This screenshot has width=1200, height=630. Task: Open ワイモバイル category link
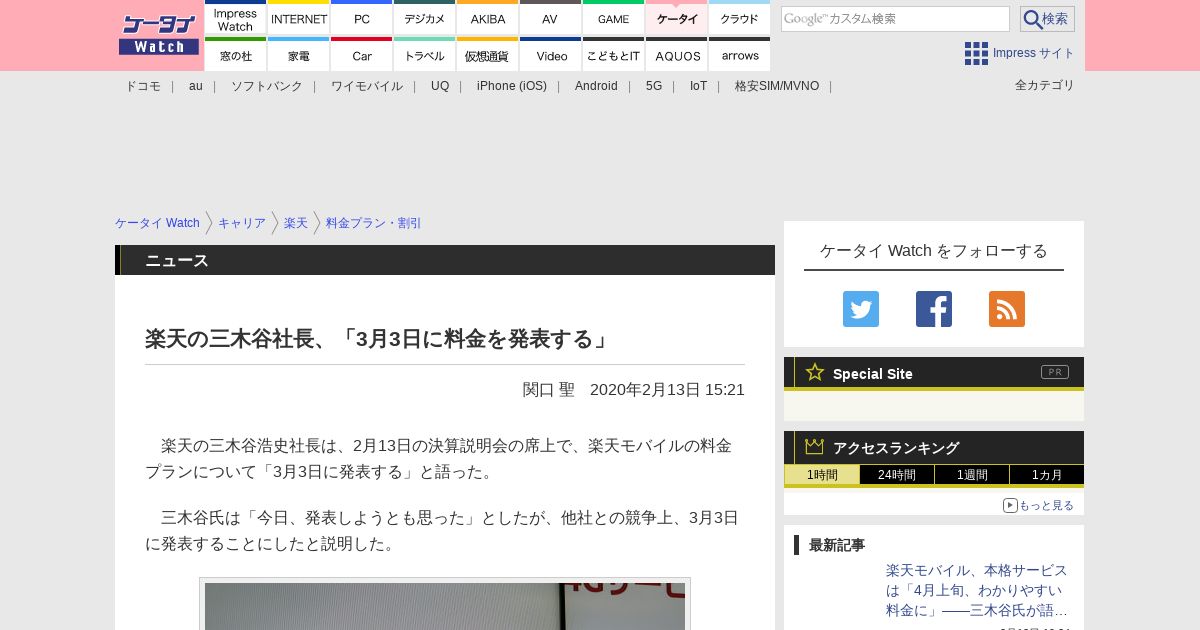(367, 86)
